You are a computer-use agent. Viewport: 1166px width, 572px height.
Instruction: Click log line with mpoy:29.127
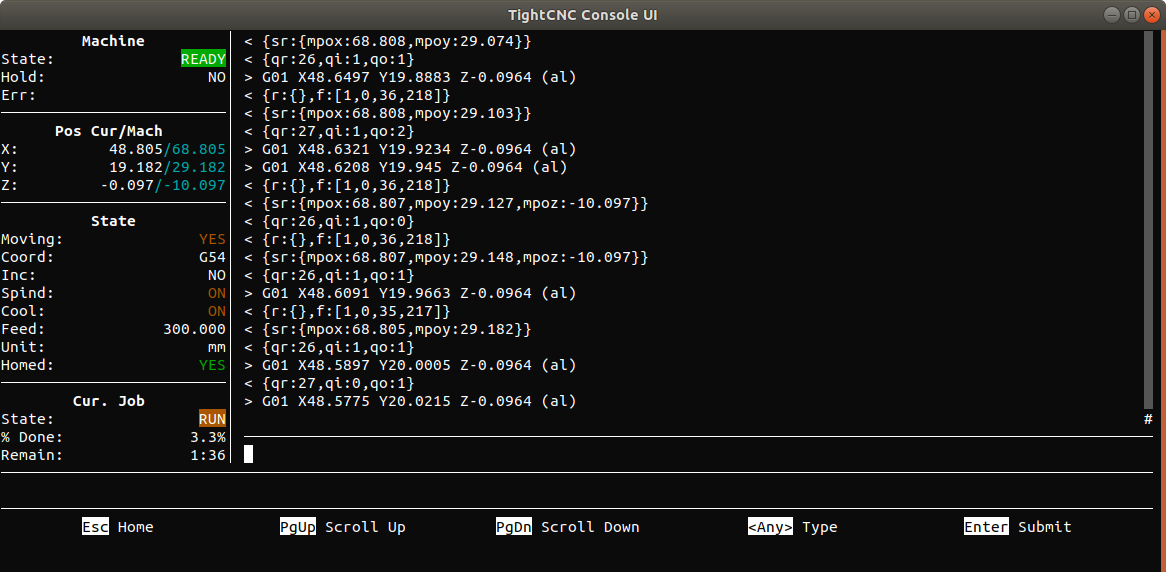pos(447,203)
